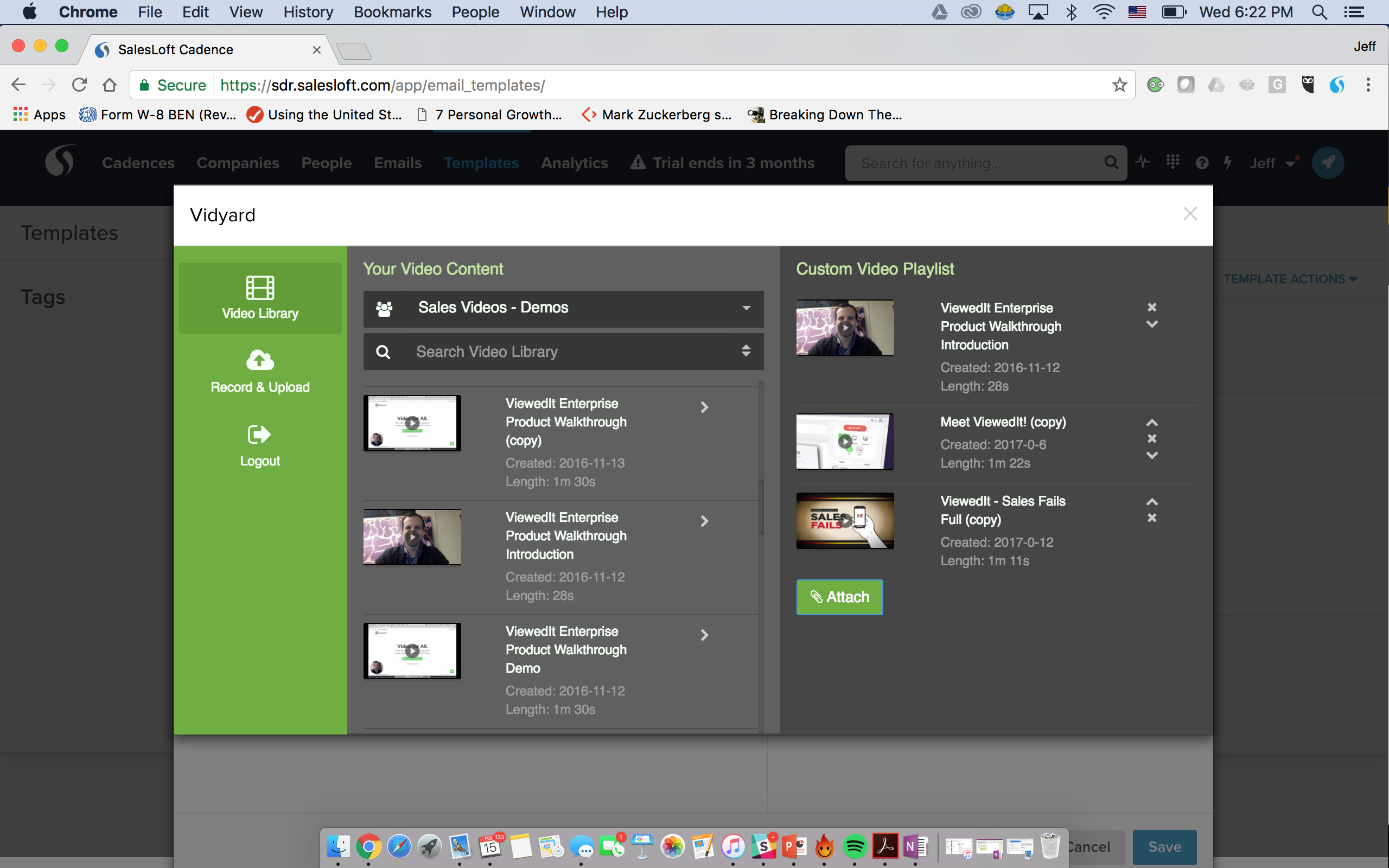Open the Templates tab

[481, 163]
